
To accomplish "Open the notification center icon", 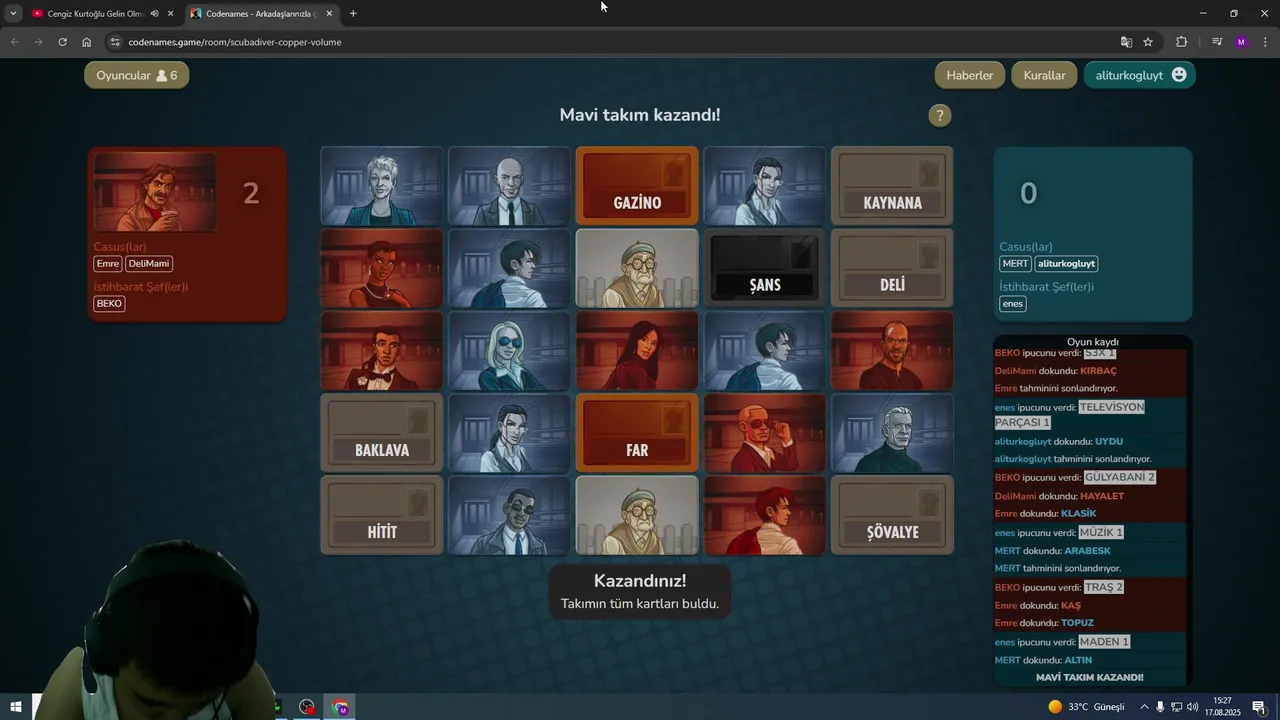I will [x=1259, y=707].
